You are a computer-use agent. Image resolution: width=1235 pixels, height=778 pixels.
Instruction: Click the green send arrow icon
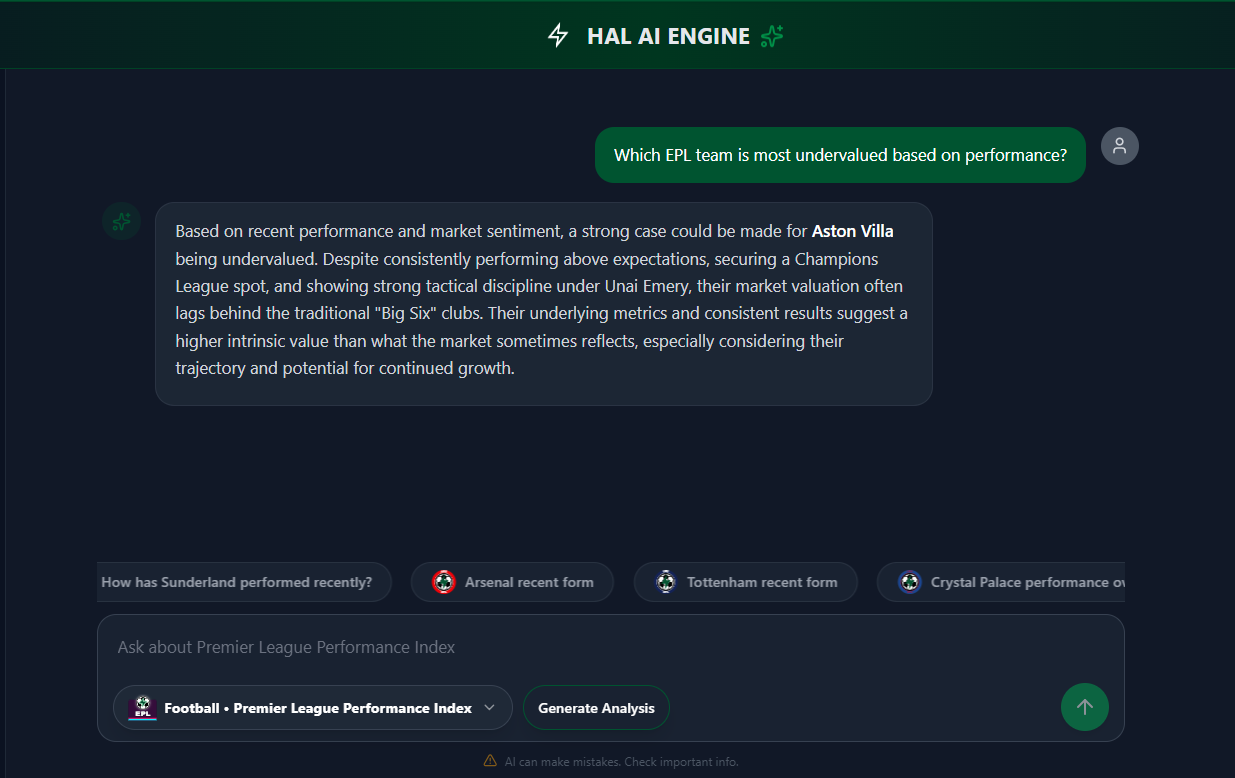pyautogui.click(x=1084, y=707)
